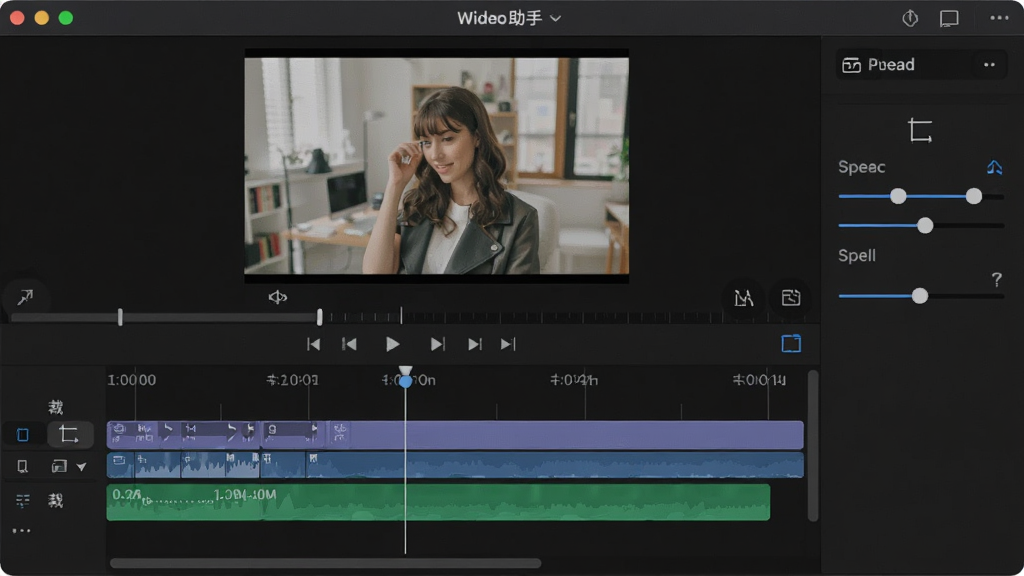Open the three-dot menu in title bar
This screenshot has height=576, width=1024.
pos(999,18)
